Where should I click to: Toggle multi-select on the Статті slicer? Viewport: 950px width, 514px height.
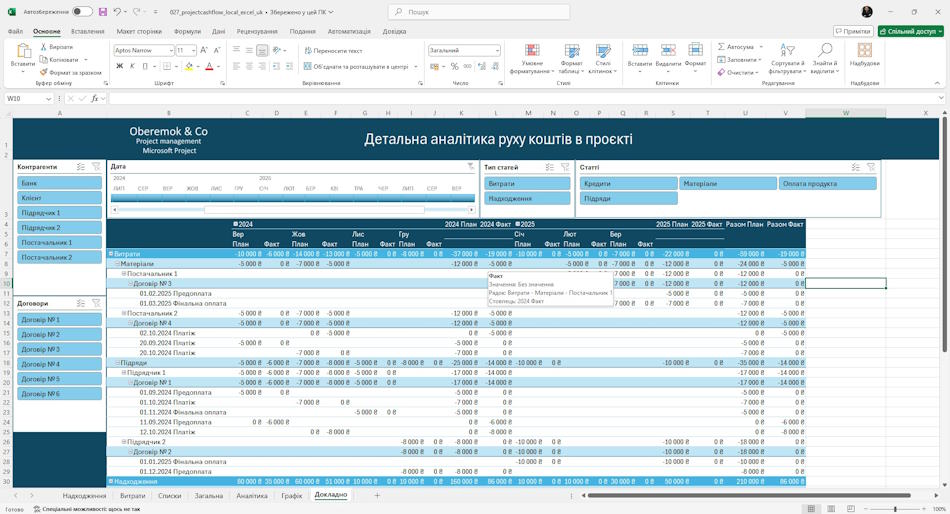855,167
